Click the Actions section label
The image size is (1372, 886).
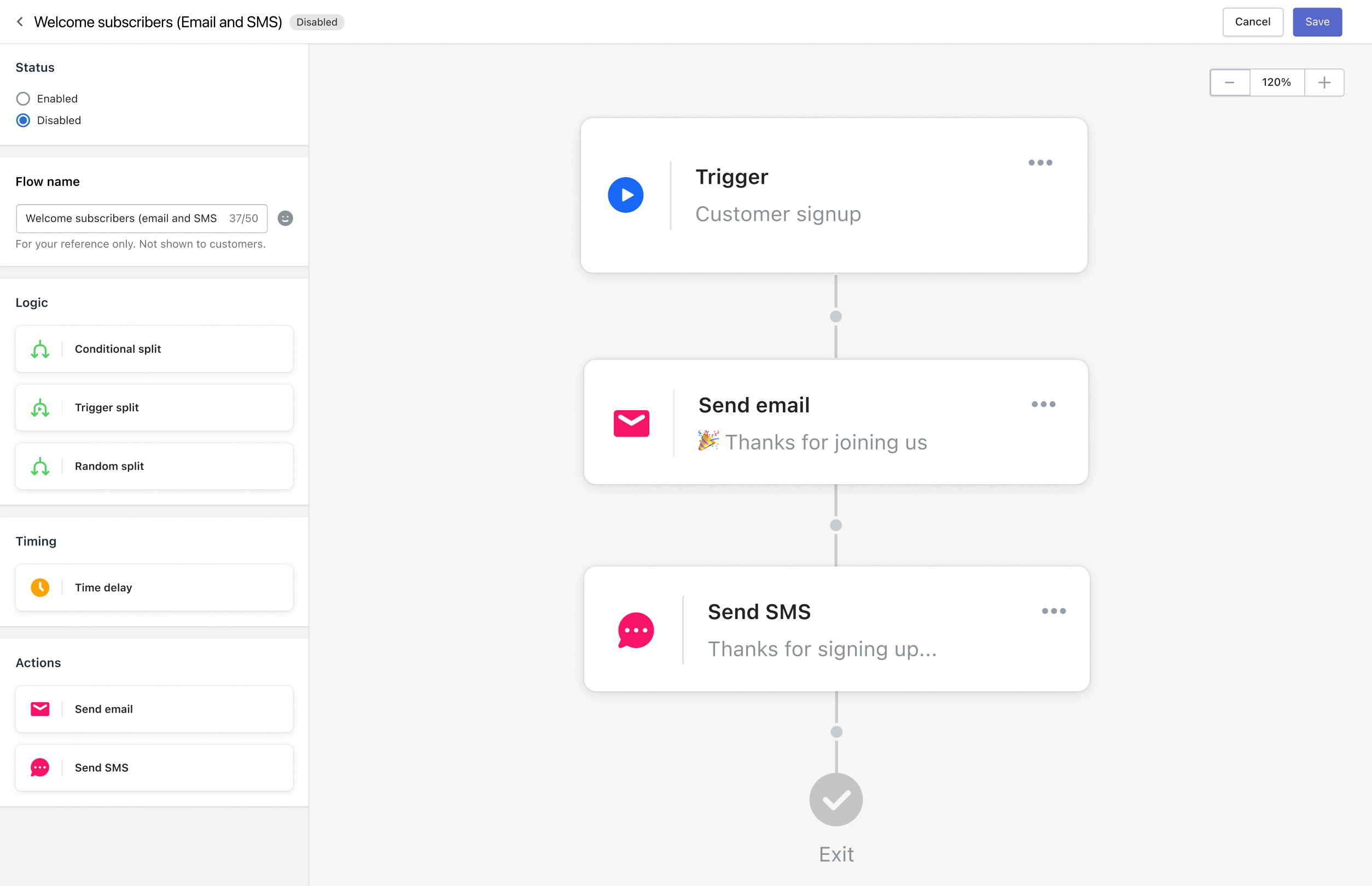click(x=38, y=662)
